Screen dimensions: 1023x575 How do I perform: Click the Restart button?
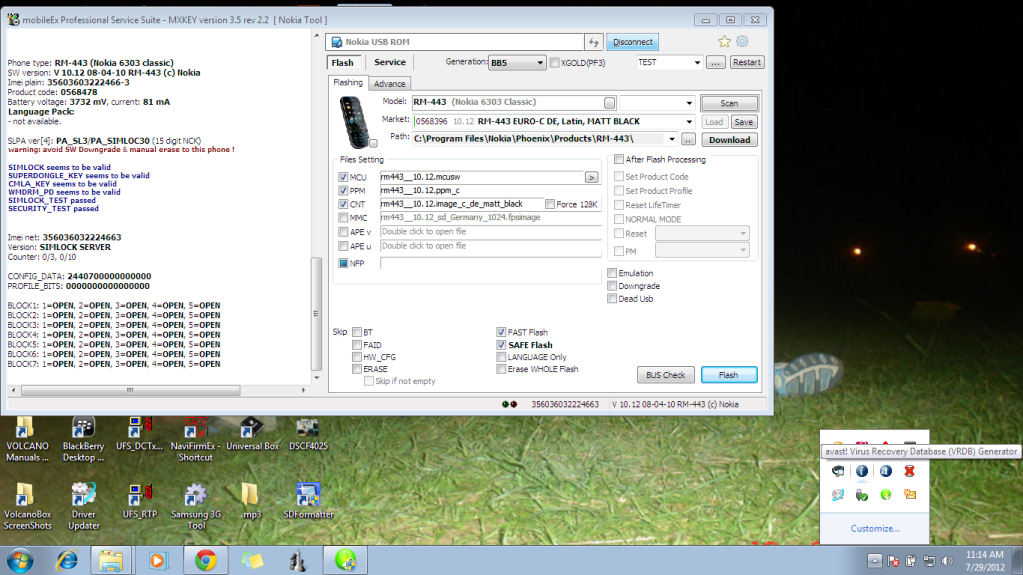point(746,62)
